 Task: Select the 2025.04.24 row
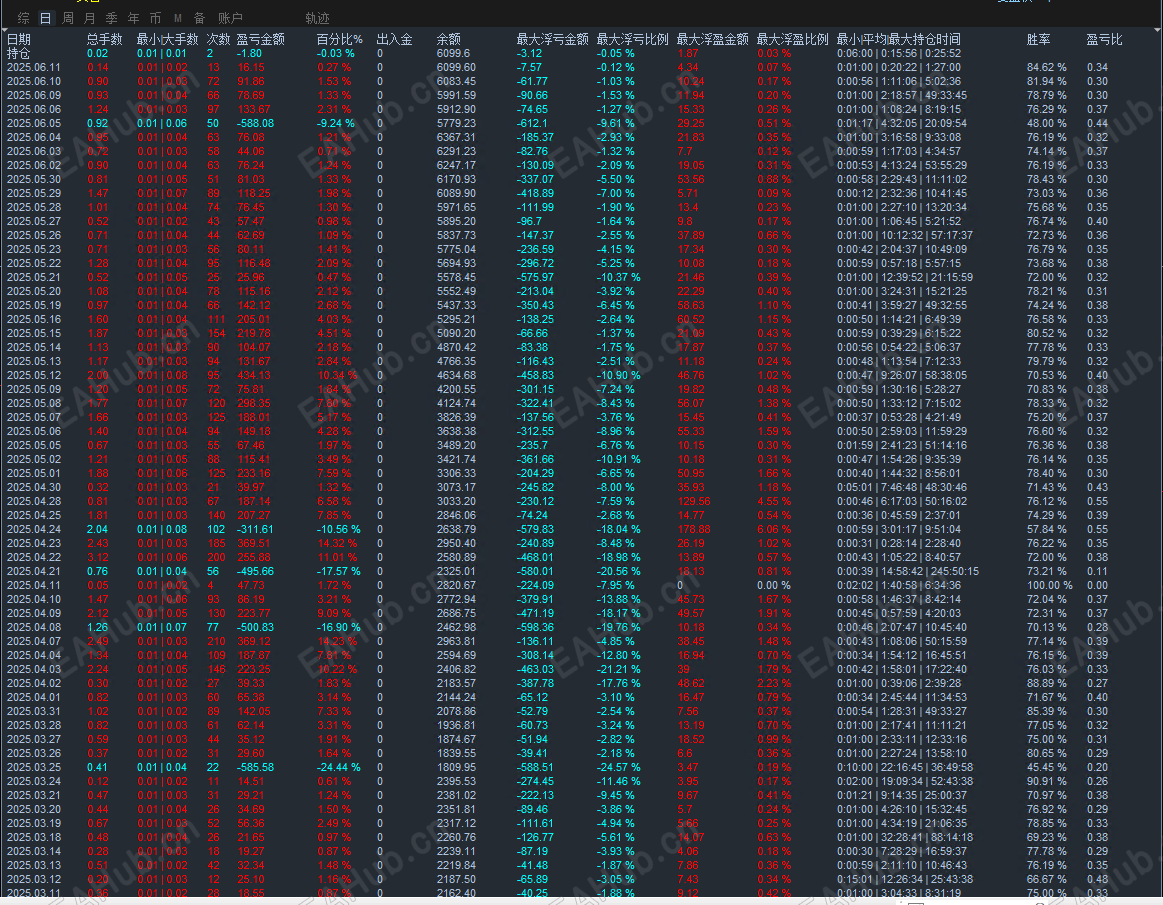(x=582, y=530)
